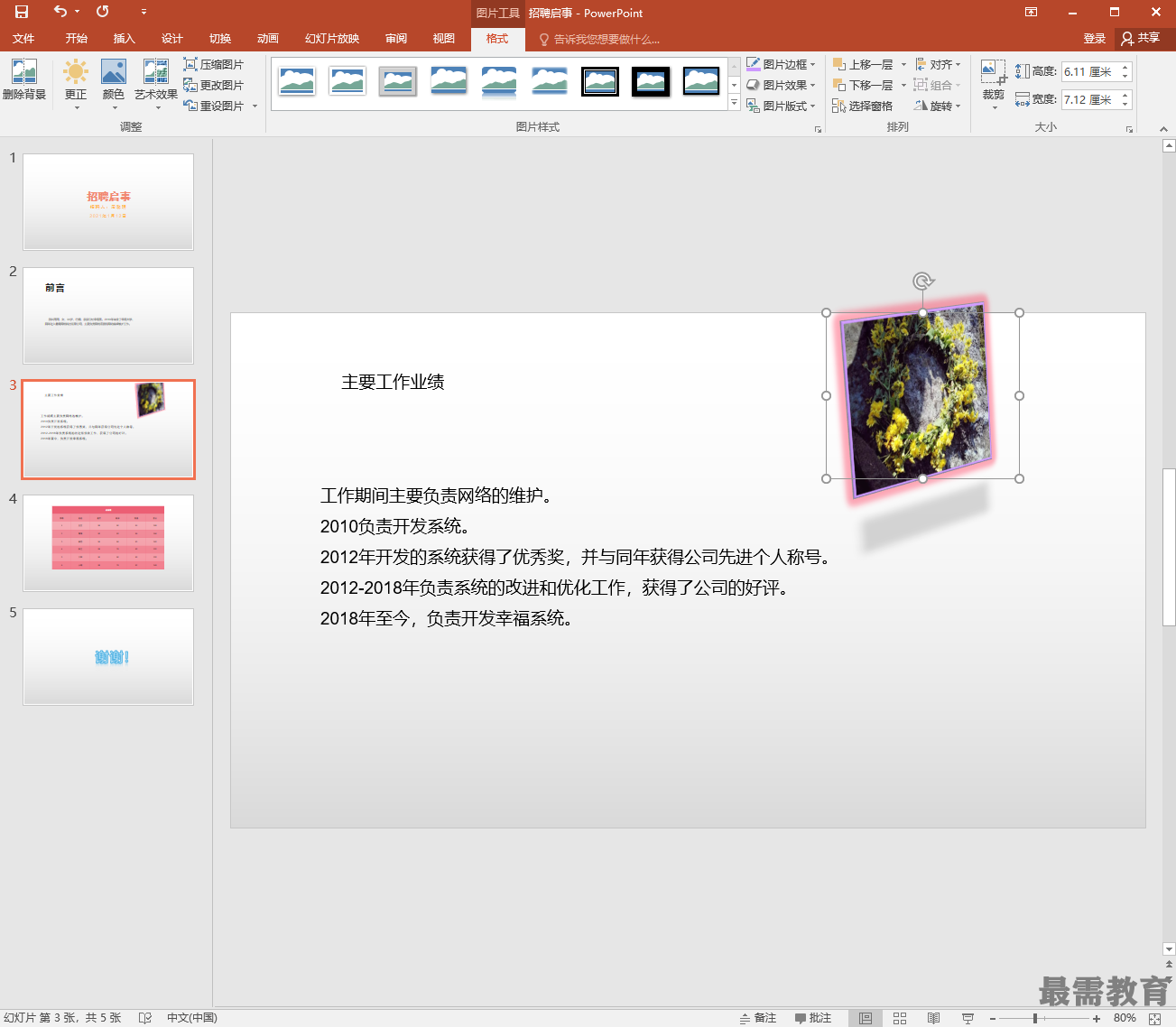Apply the first picture style in gallery
Viewport: 1176px width, 1027px height.
pyautogui.click(x=297, y=81)
